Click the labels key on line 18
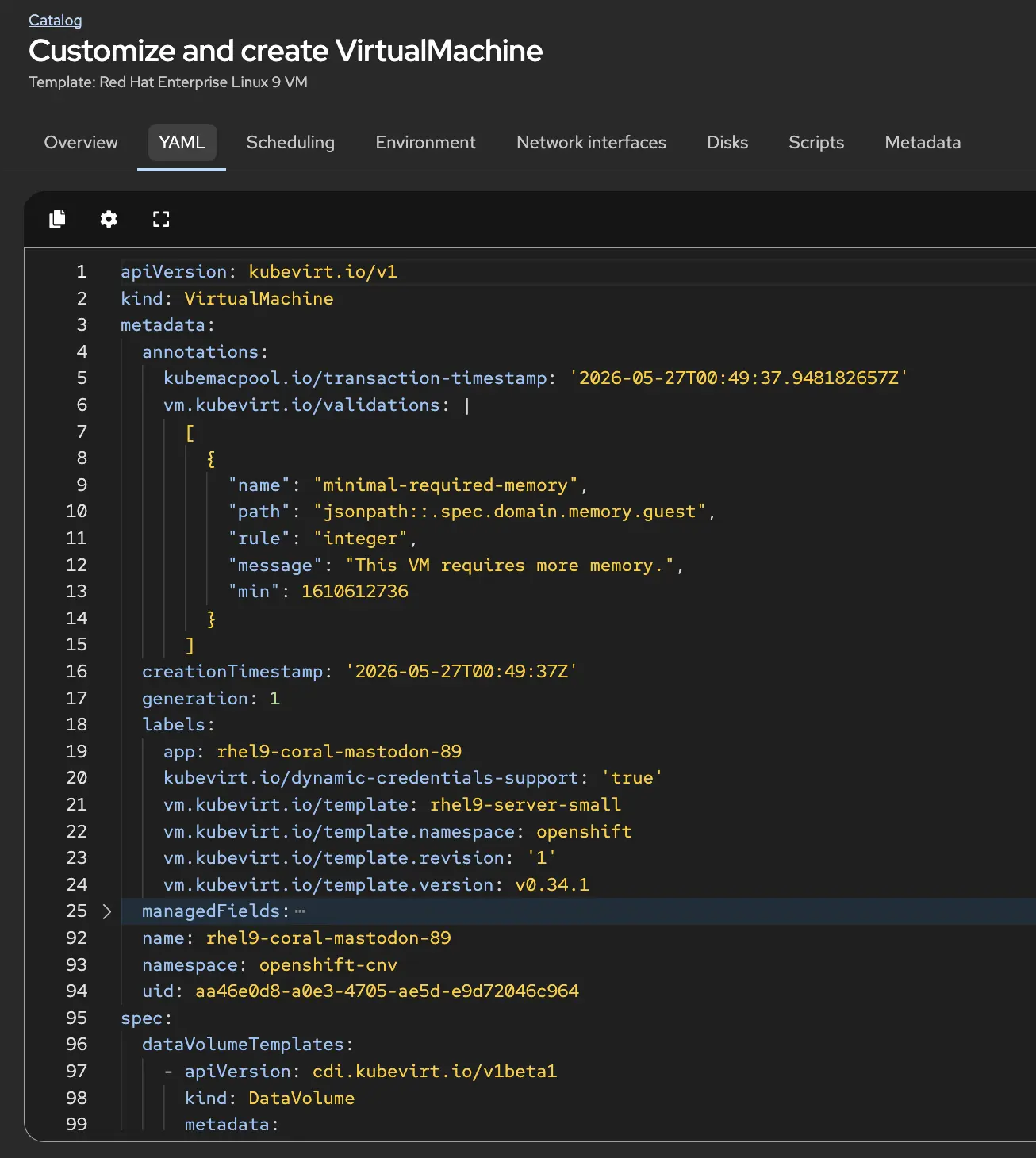This screenshot has width=1036, height=1158. pos(174,725)
